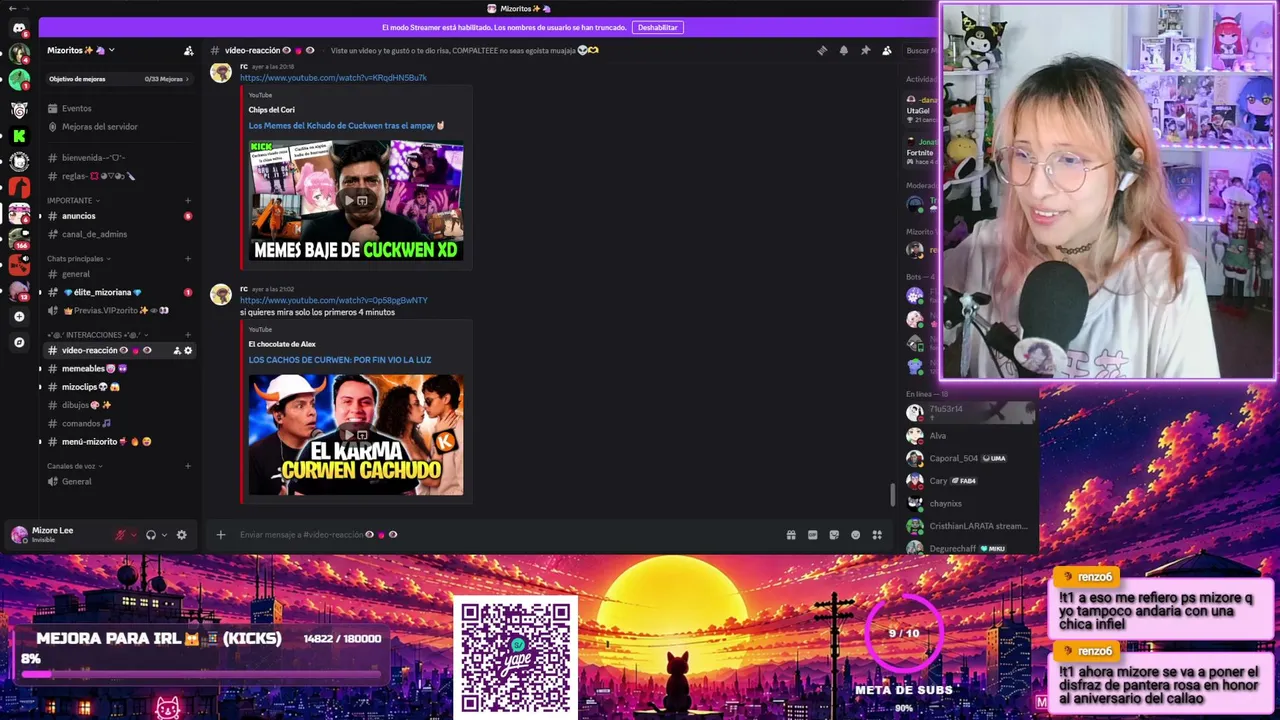This screenshot has width=1280, height=720.
Task: Open emoji picker in message bar
Action: 855,535
